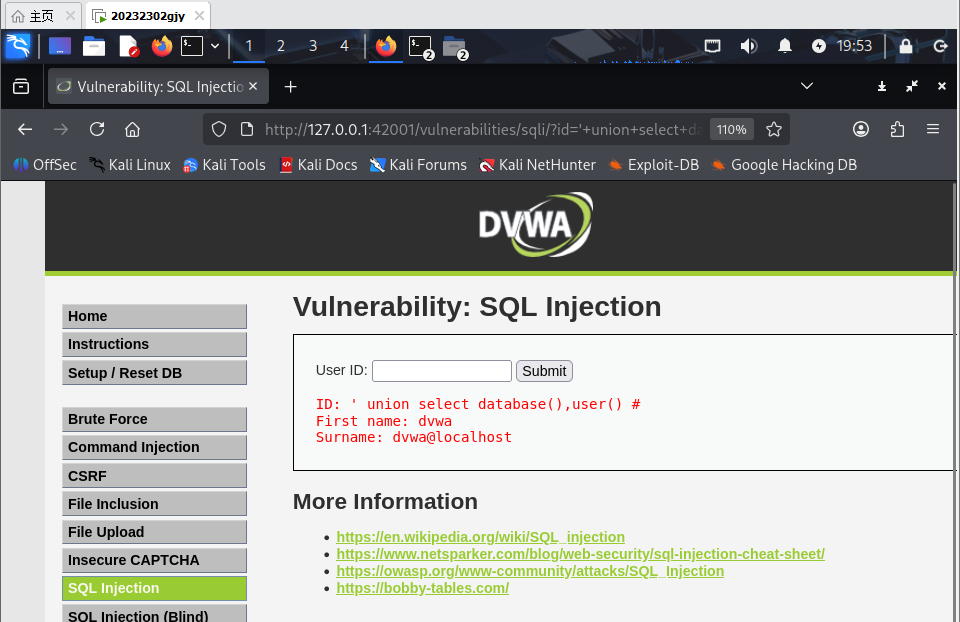The height and width of the screenshot is (622, 960).
Task: Focus the grouped file manager taskbar item
Action: click(x=455, y=47)
